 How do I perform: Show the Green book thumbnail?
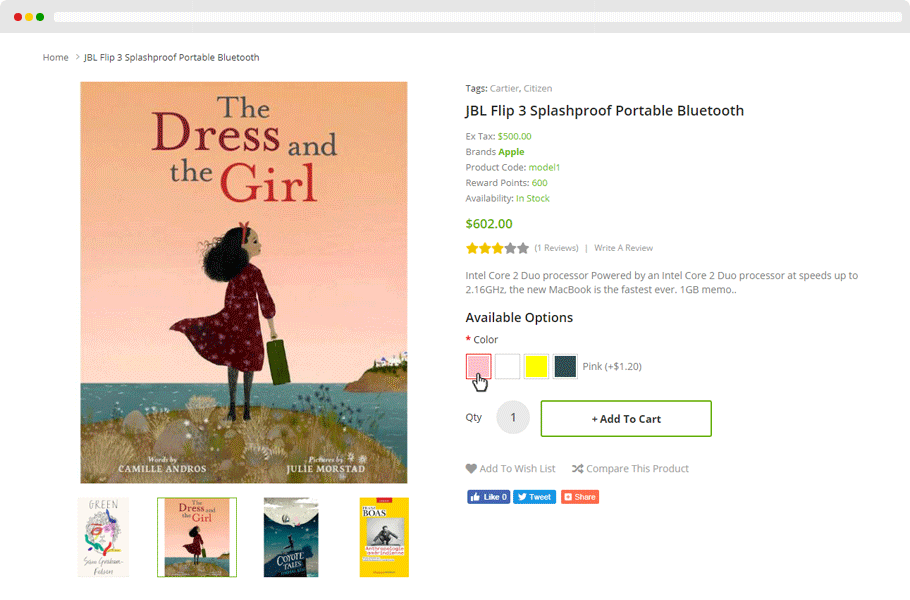click(x=103, y=537)
